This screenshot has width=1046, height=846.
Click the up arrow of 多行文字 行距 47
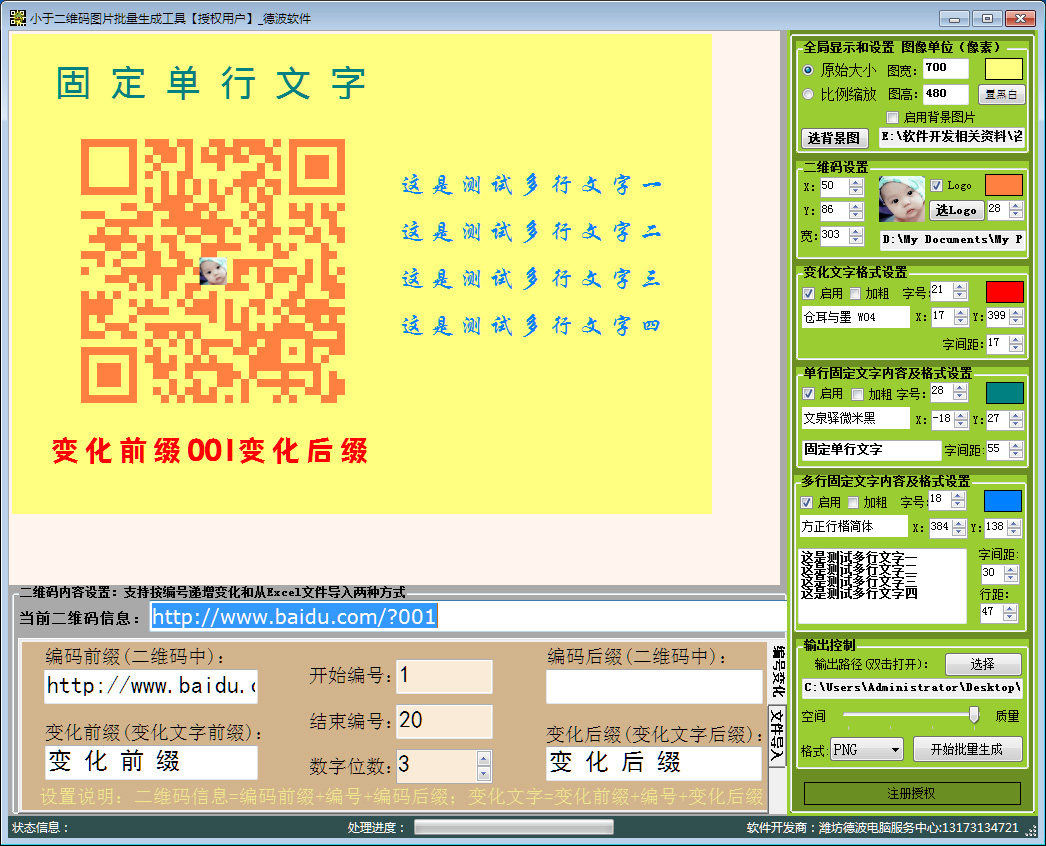point(1011,608)
